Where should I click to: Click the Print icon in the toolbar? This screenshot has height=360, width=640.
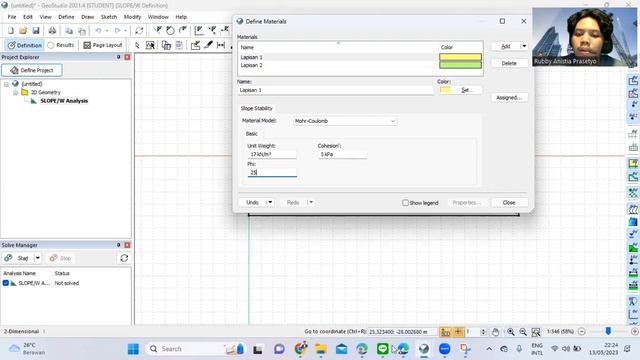(x=52, y=31)
